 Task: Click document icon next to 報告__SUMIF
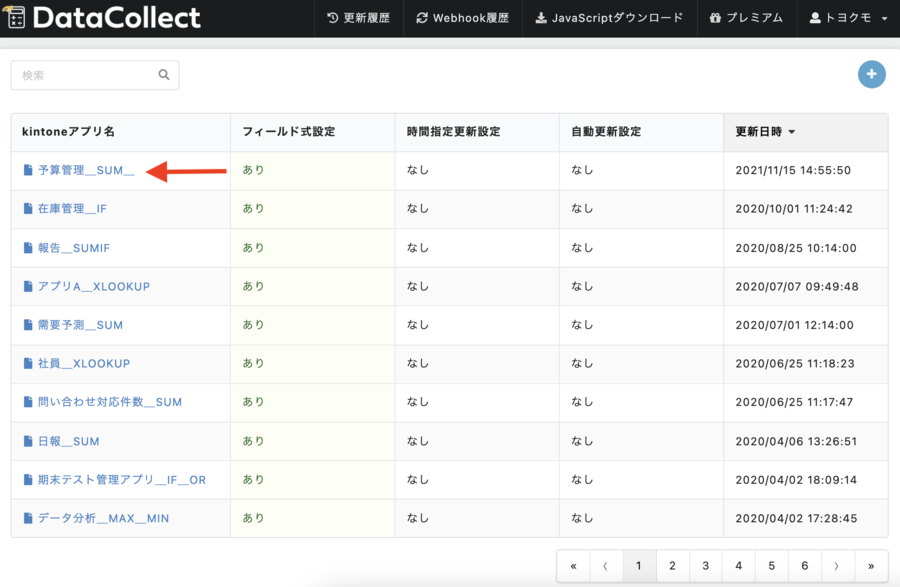[28, 248]
